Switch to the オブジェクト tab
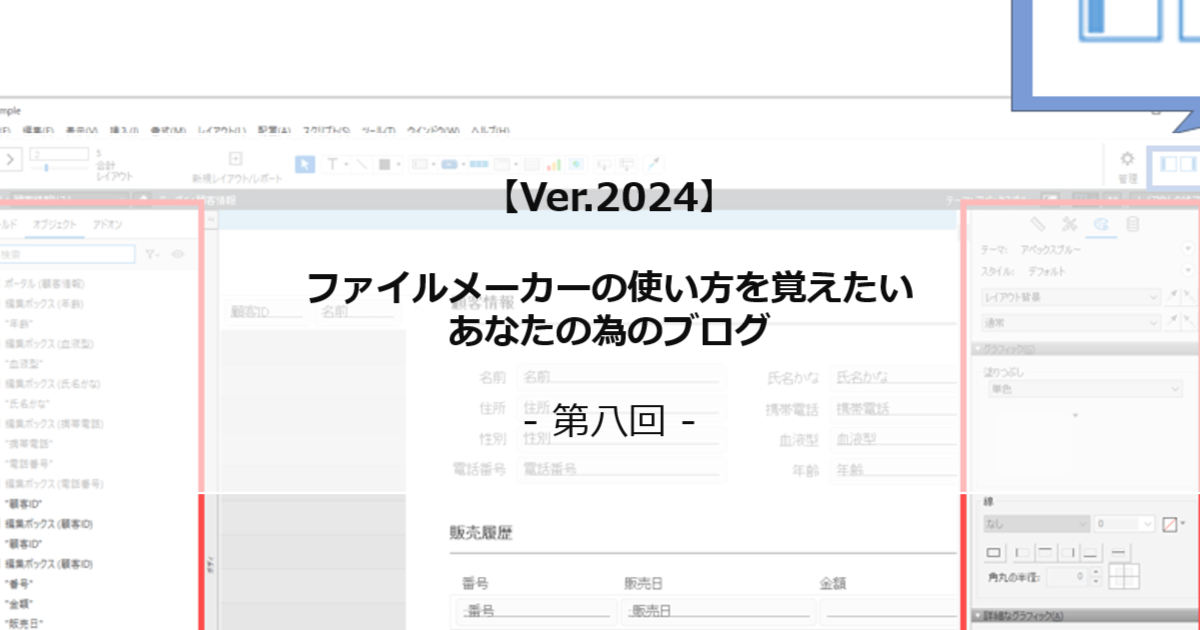Viewport: 1200px width, 630px height. point(54,225)
